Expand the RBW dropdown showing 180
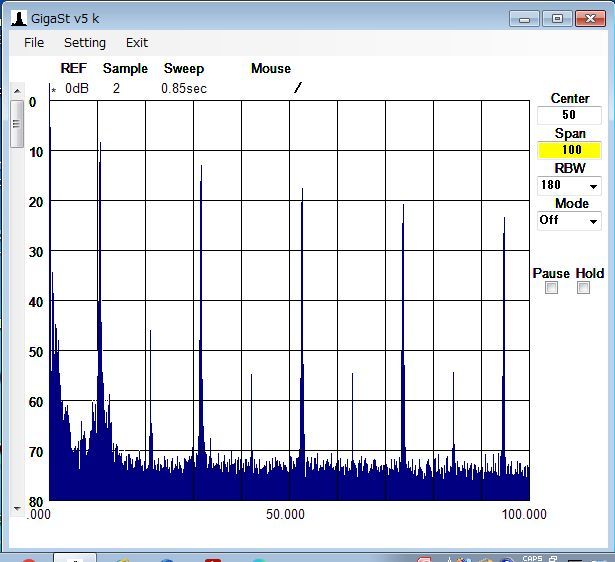The width and height of the screenshot is (615, 562). click(x=593, y=186)
